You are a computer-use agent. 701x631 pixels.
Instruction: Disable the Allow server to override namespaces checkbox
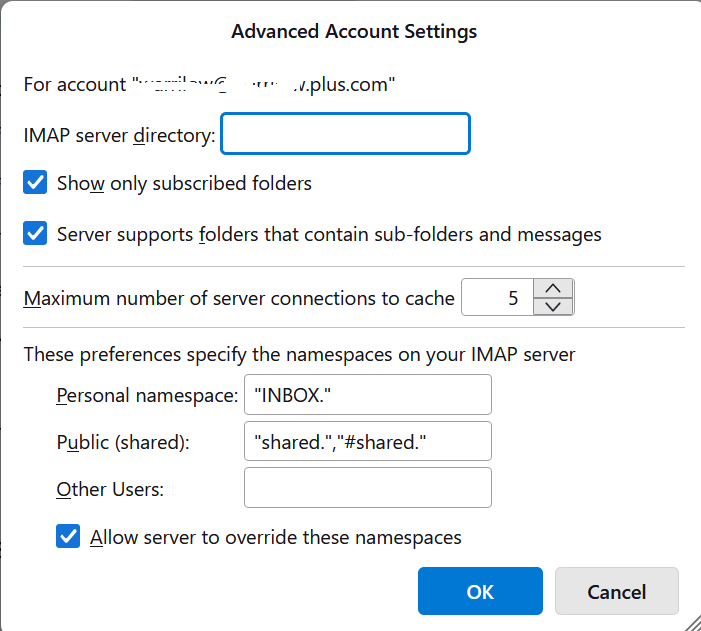[x=69, y=537]
